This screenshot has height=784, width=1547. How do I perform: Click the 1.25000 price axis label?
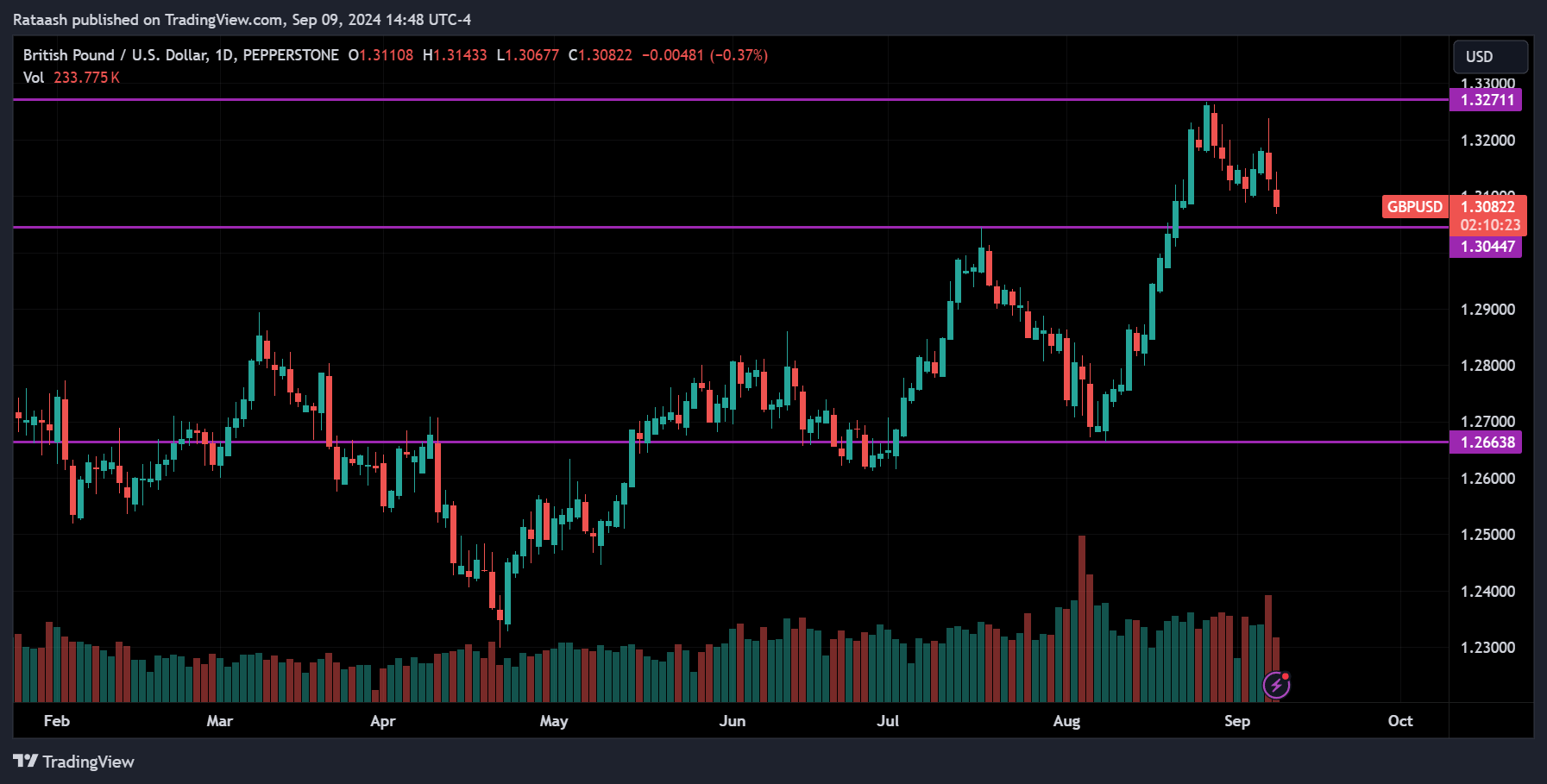click(x=1487, y=535)
